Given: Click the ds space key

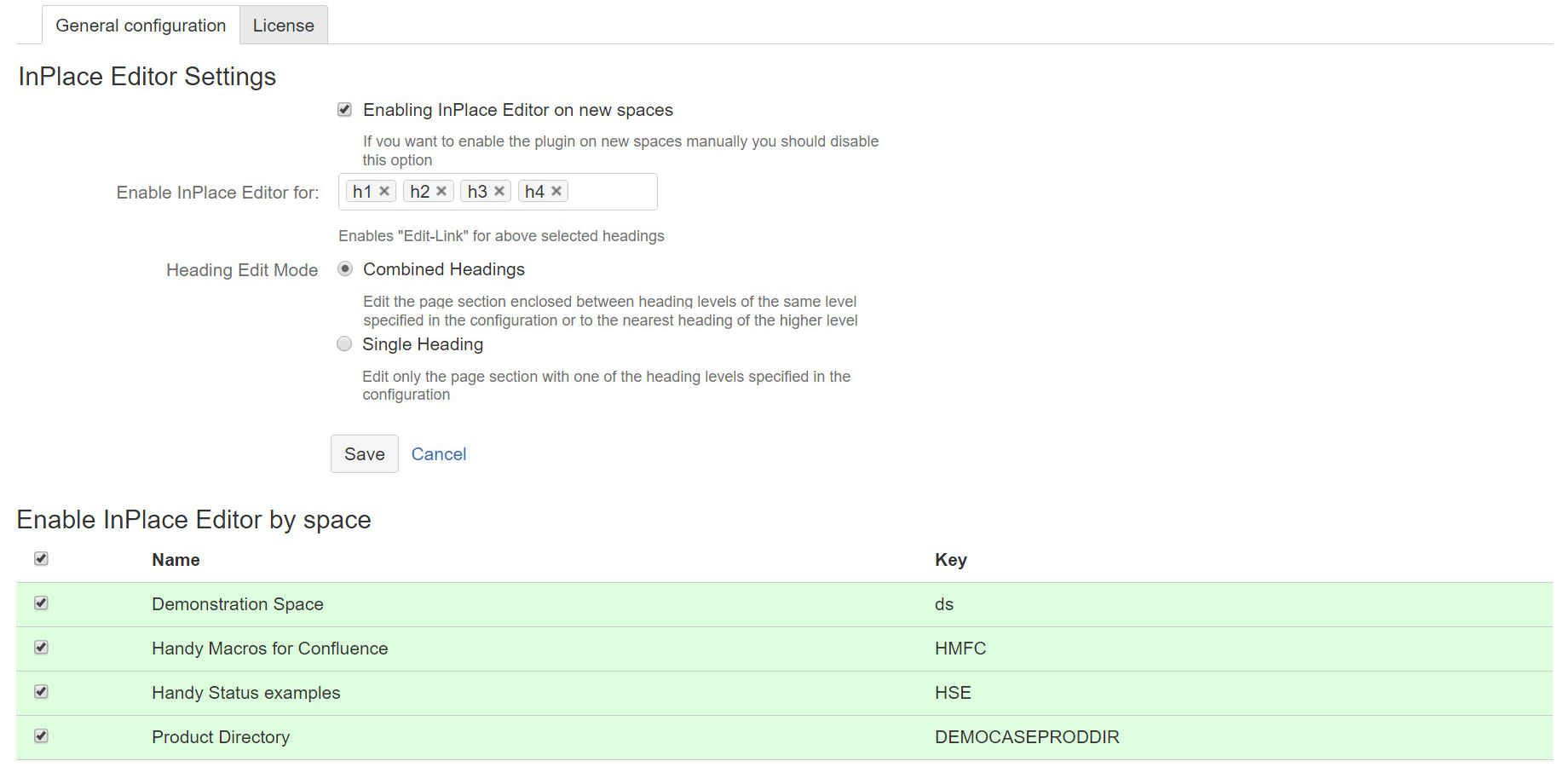Looking at the screenshot, I should (x=944, y=604).
